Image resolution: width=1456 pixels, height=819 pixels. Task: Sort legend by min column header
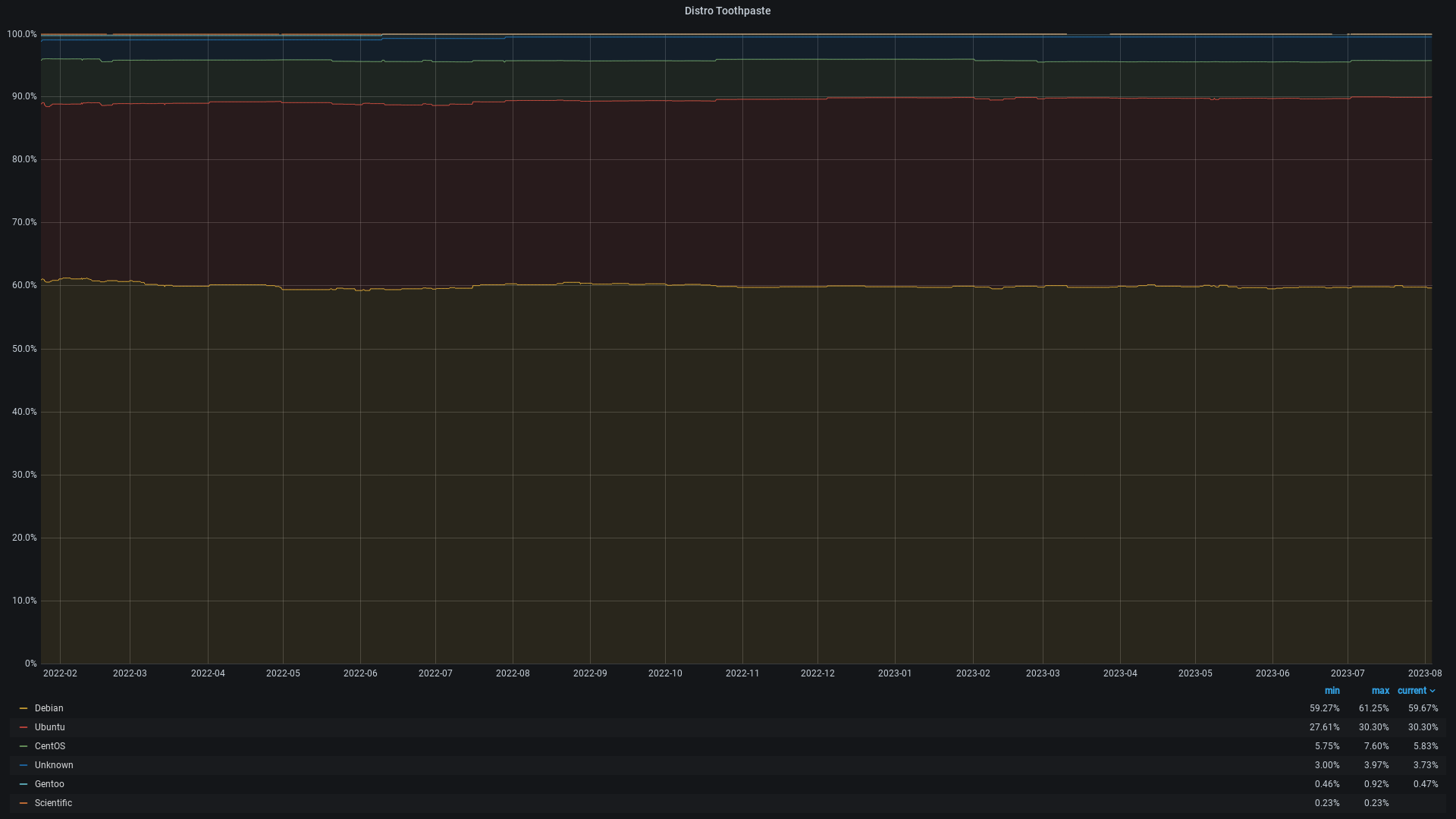(x=1332, y=691)
